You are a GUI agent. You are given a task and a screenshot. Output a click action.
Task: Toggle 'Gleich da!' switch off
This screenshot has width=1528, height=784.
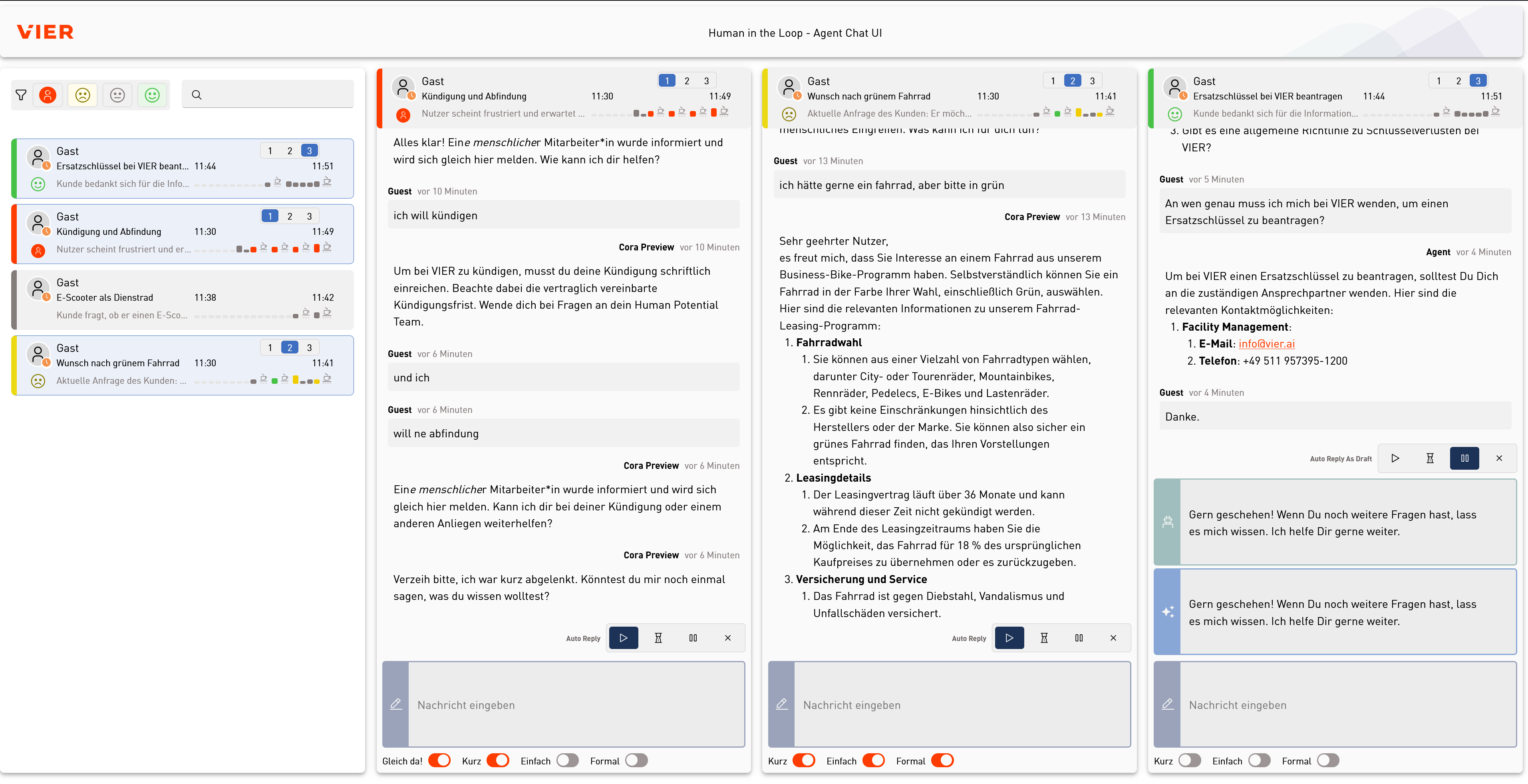(x=439, y=761)
